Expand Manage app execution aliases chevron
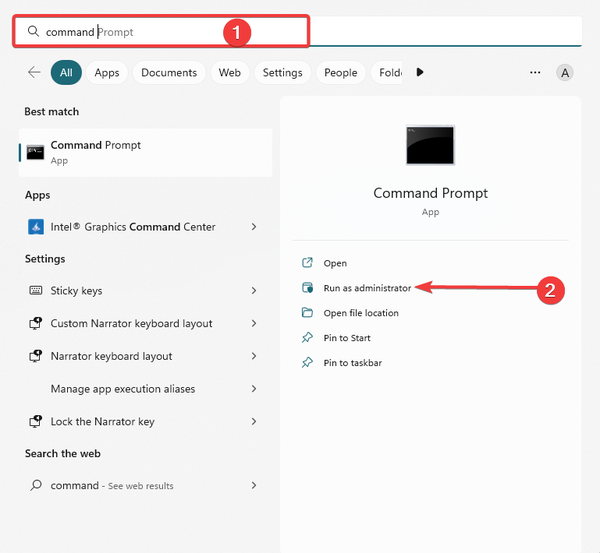600x553 pixels. point(254,389)
